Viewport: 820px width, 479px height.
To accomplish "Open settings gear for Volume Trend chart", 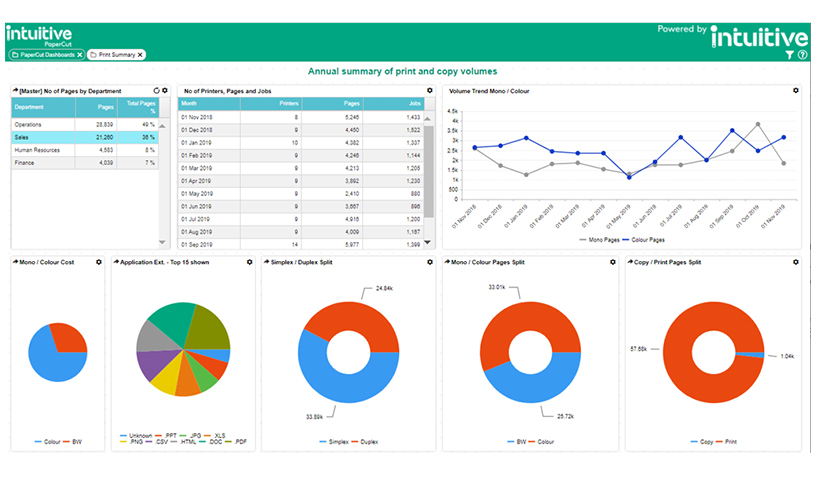I will coord(796,90).
